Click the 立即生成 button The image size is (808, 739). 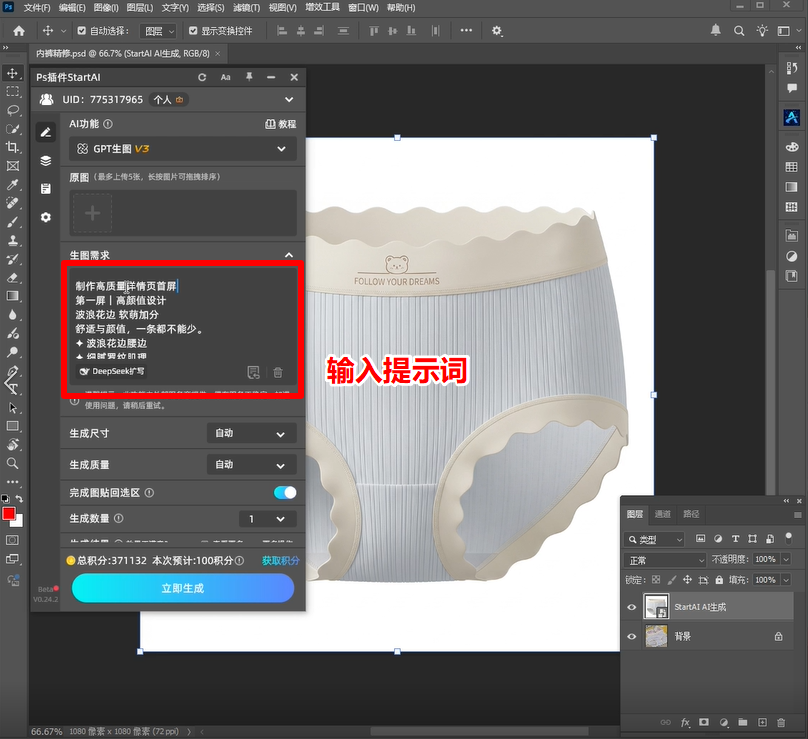(x=183, y=588)
